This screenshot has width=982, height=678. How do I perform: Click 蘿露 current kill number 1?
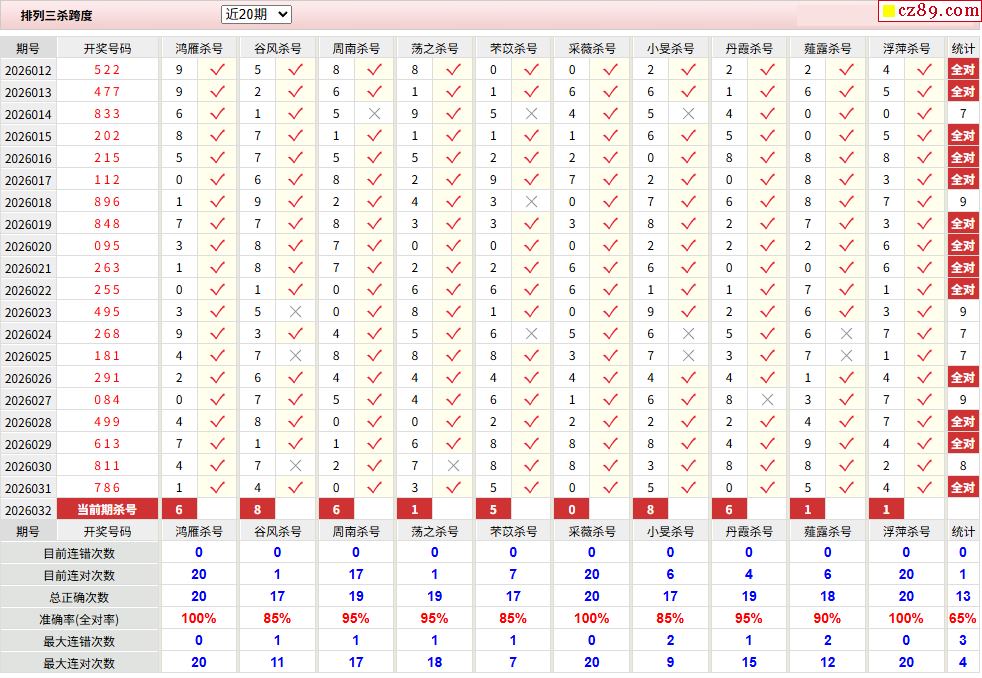(808, 510)
